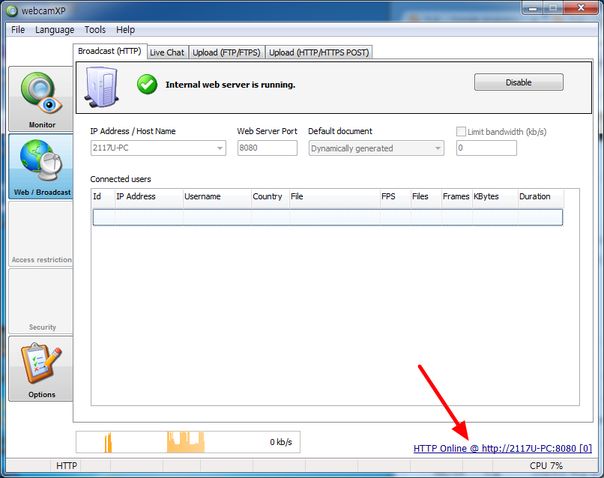Enable the Limit bandwidth checkbox
Screen dimensions: 604x478
[x=461, y=132]
